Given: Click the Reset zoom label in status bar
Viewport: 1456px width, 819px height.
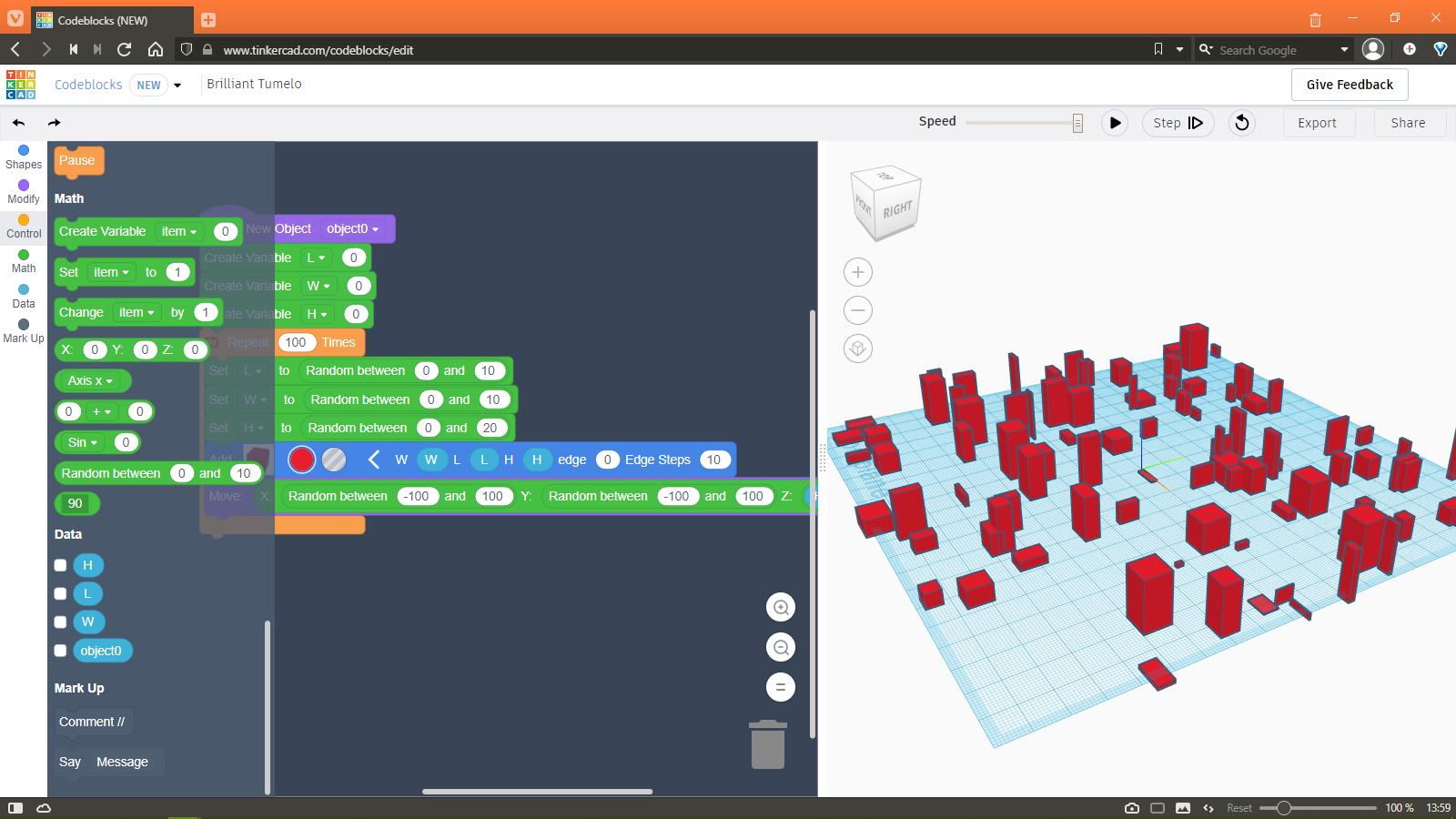Looking at the screenshot, I should [x=1239, y=808].
